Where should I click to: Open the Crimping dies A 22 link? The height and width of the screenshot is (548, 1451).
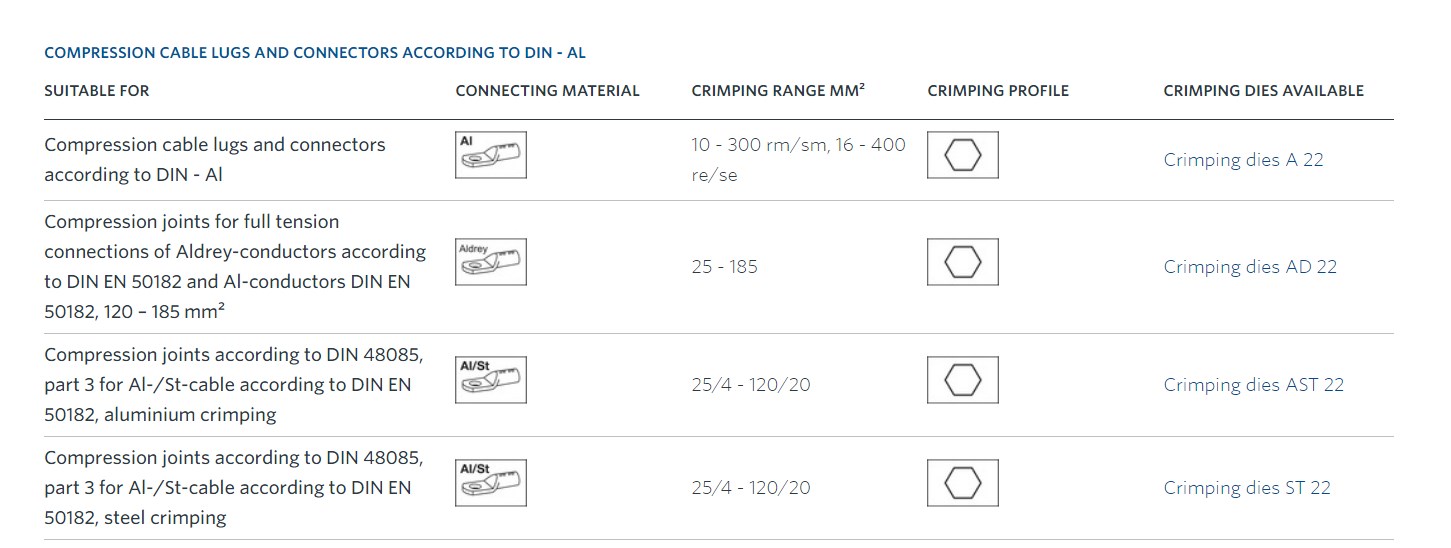1243,160
